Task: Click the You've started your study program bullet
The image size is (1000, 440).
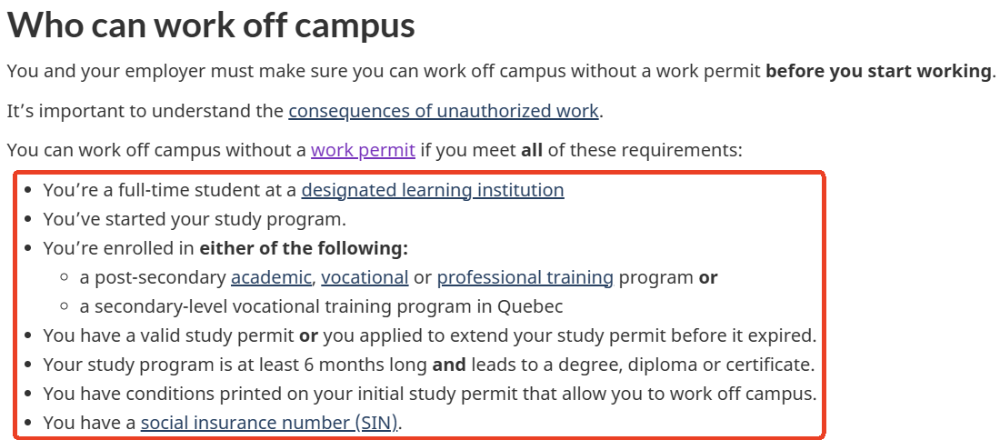Action: pyautogui.click(x=194, y=219)
